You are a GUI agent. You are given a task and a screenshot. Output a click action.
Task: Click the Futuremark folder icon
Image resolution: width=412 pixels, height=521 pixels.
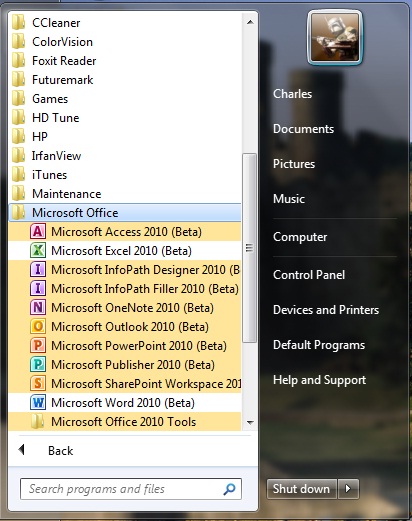[x=19, y=80]
